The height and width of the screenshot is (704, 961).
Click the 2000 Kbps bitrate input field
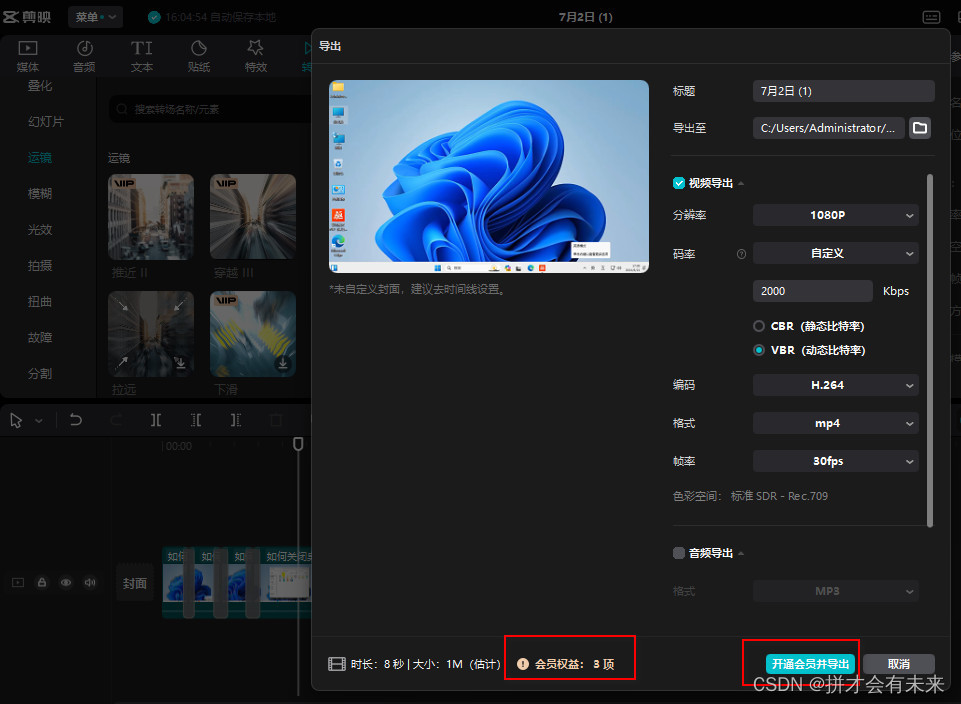point(813,291)
